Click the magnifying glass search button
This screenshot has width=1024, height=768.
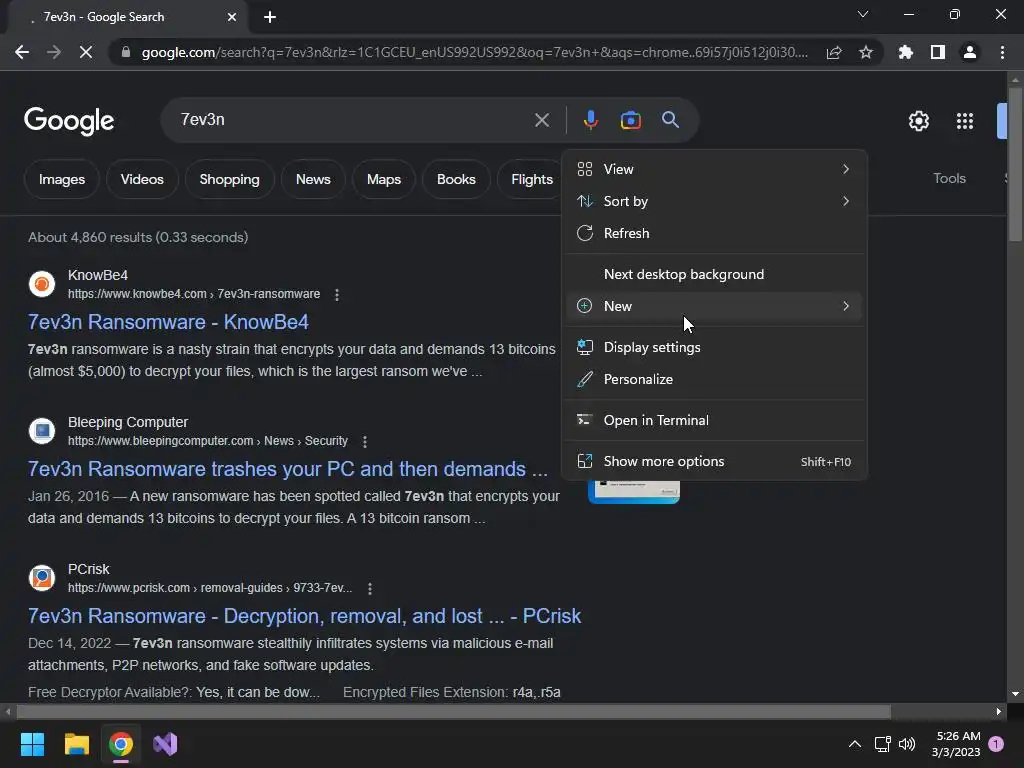click(x=670, y=120)
